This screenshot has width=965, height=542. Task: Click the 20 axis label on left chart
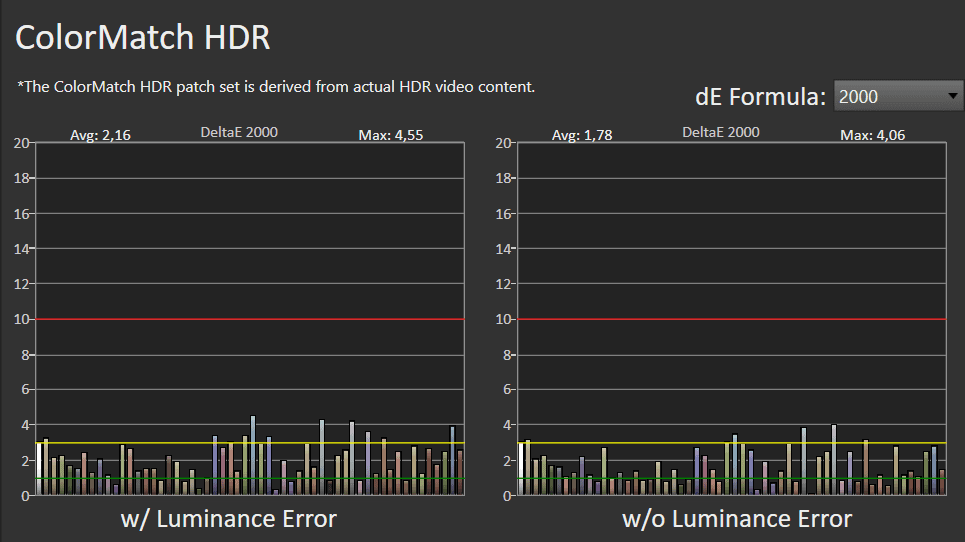tap(21, 143)
